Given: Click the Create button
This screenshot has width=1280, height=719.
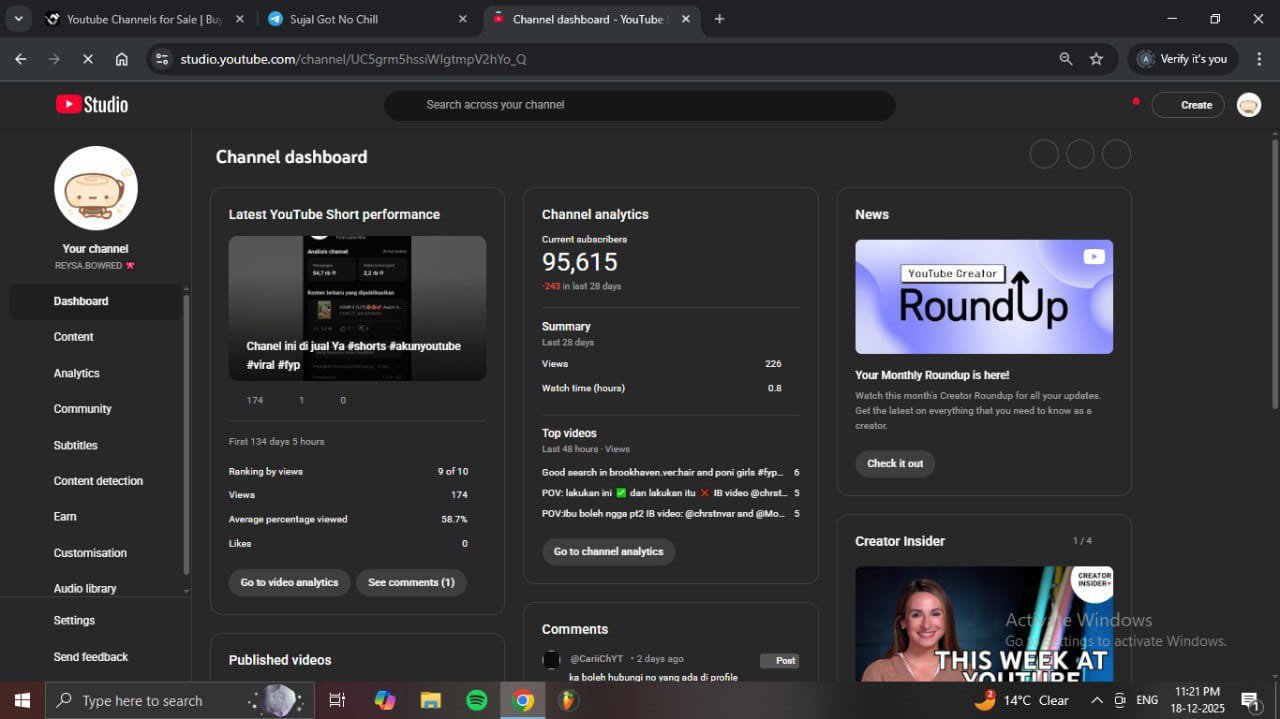Looking at the screenshot, I should 1188,105.
